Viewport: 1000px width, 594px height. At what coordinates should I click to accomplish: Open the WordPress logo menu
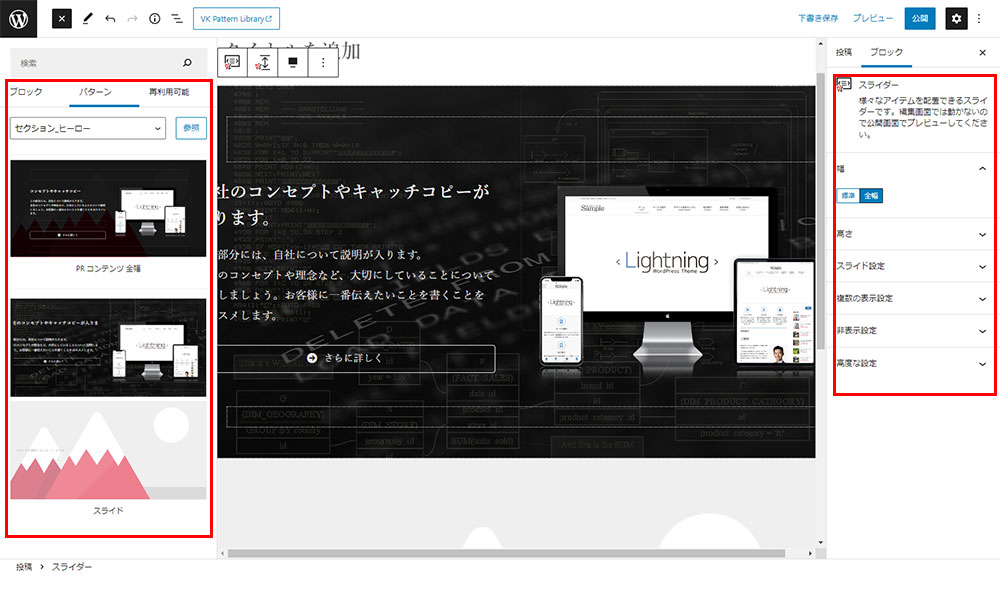pyautogui.click(x=18, y=18)
